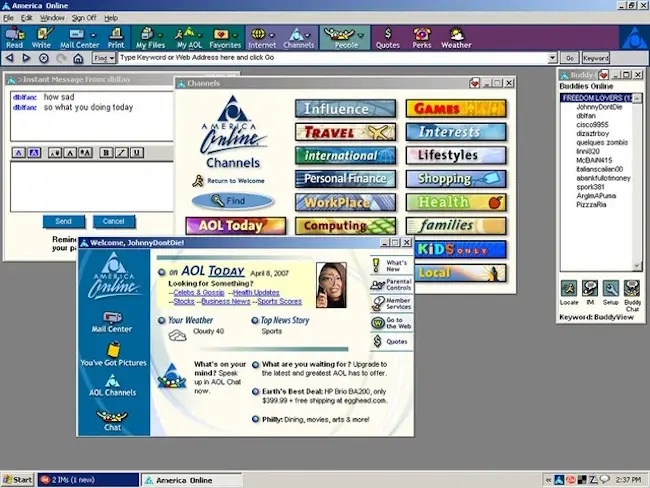Click Return to Welcome in Channels
The image size is (650, 488).
point(228,181)
